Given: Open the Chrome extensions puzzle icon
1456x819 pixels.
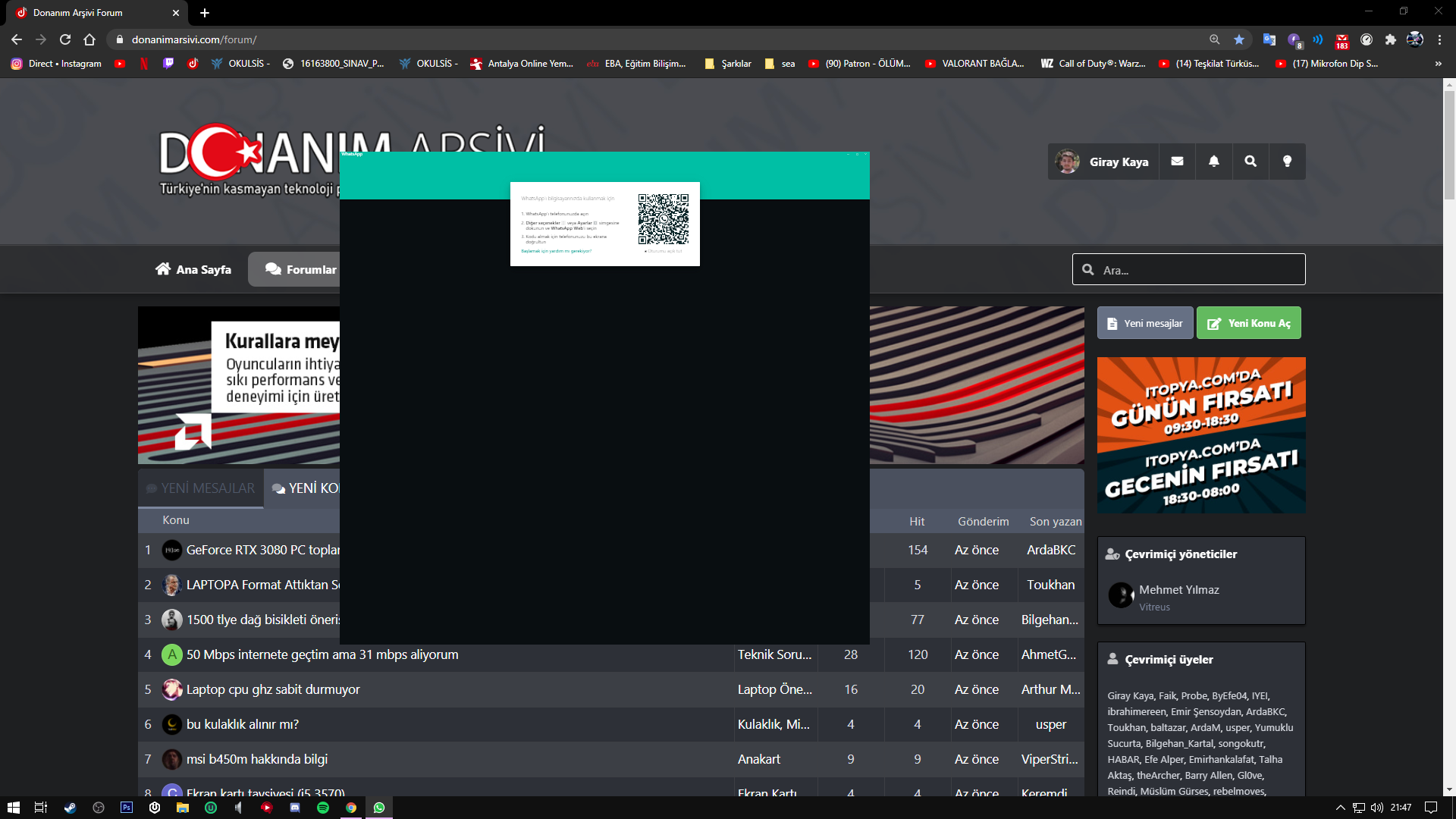Looking at the screenshot, I should pyautogui.click(x=1390, y=39).
